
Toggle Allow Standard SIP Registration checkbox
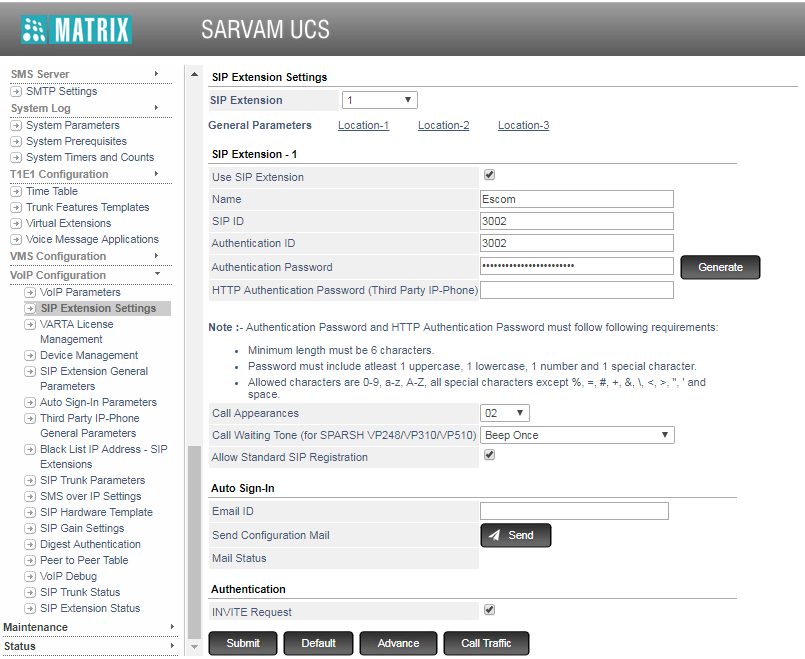[x=489, y=455]
